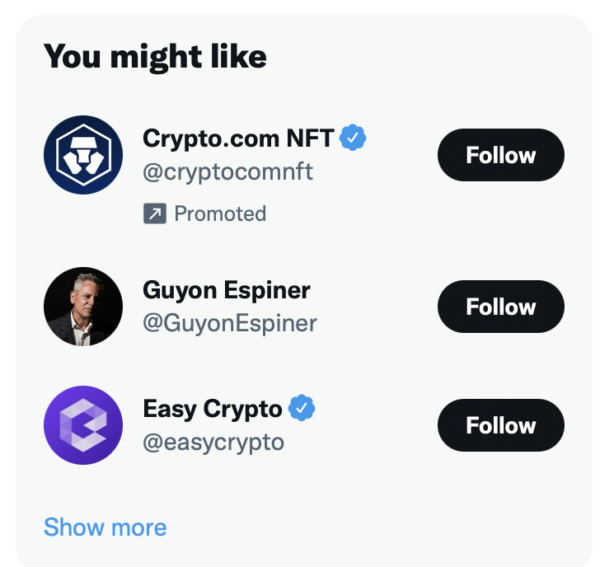Screen dimensions: 600x567
Task: Click the verified badge beside Crypto.com NFT
Action: click(353, 138)
